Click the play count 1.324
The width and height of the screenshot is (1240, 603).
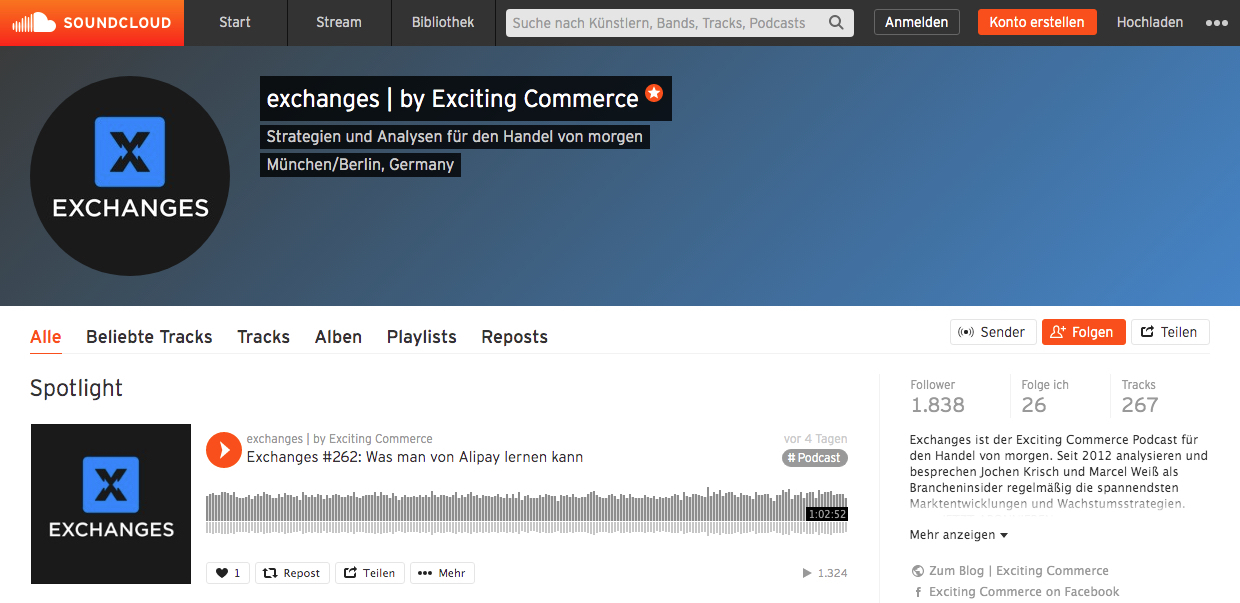tap(825, 573)
